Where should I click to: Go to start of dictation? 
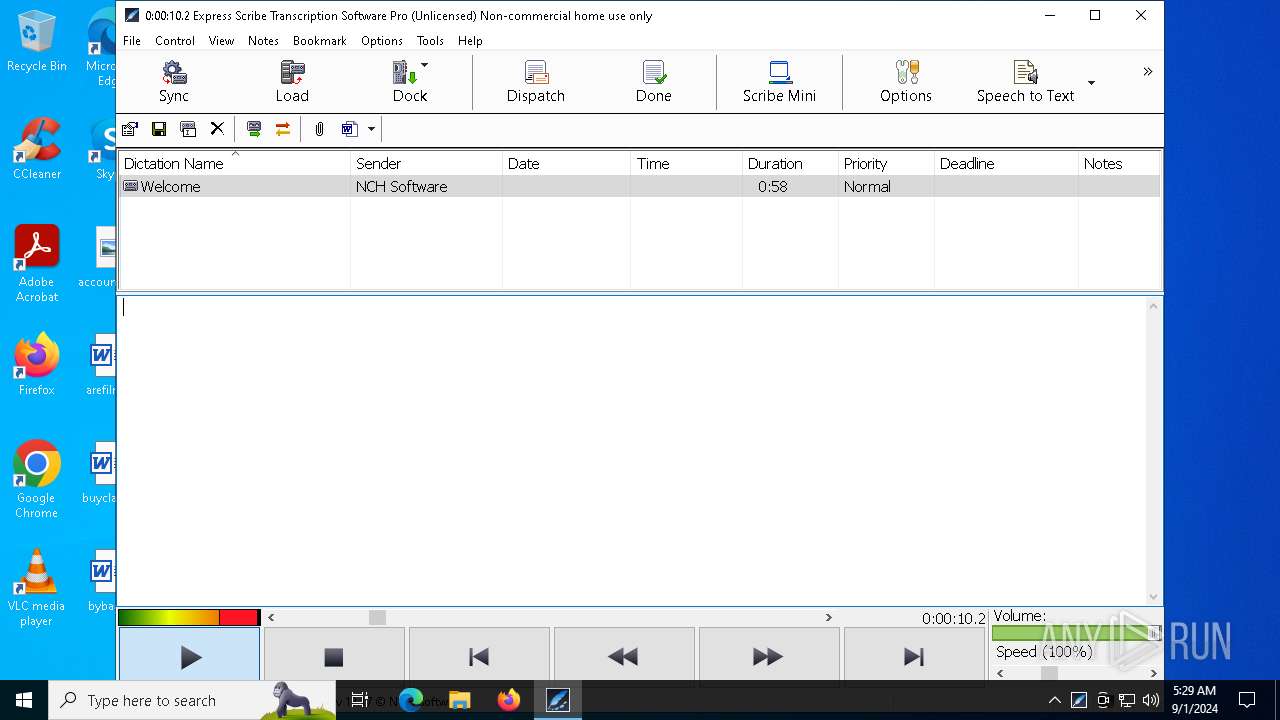tap(479, 656)
